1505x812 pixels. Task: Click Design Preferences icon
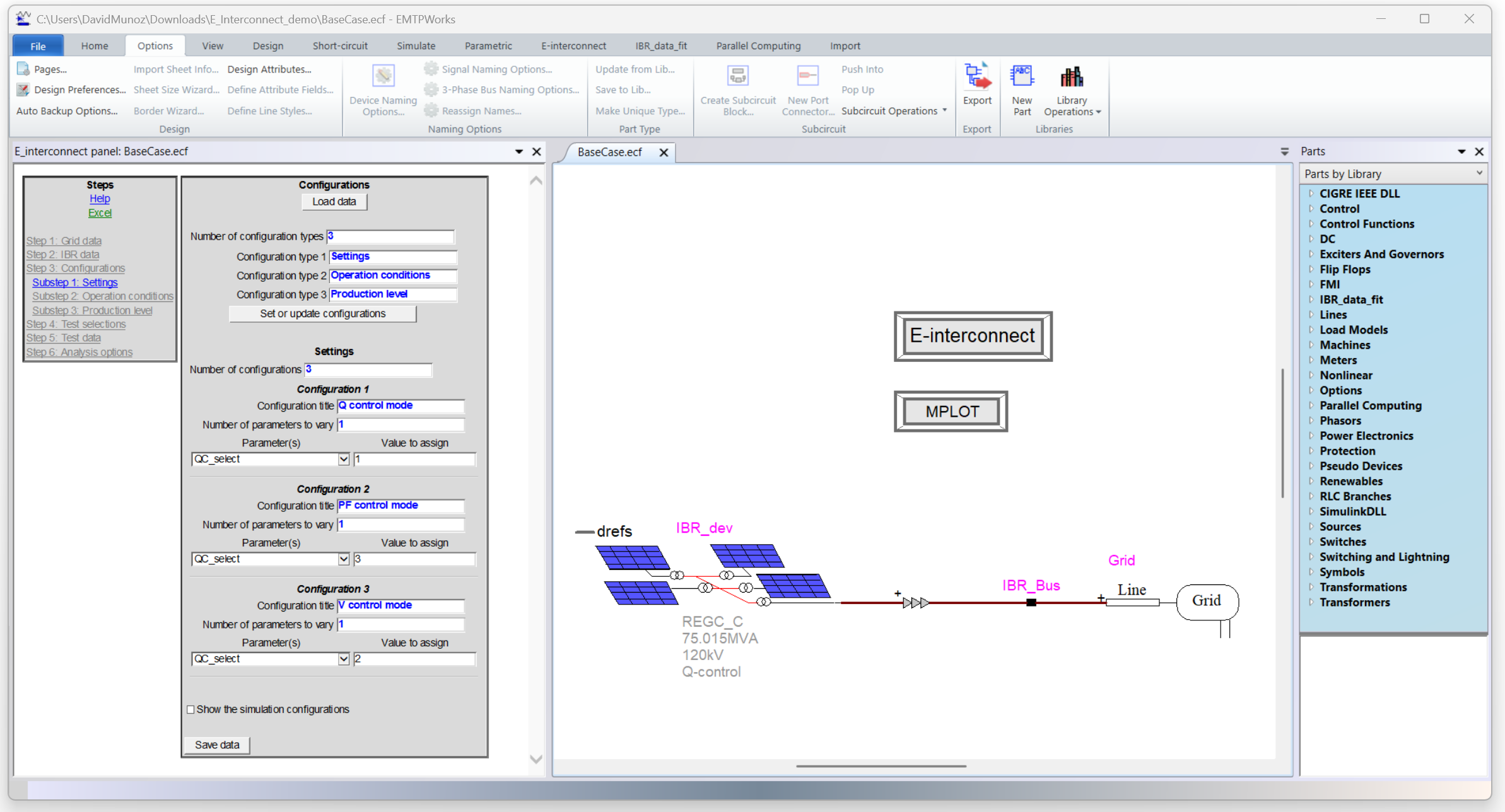pyautogui.click(x=23, y=90)
